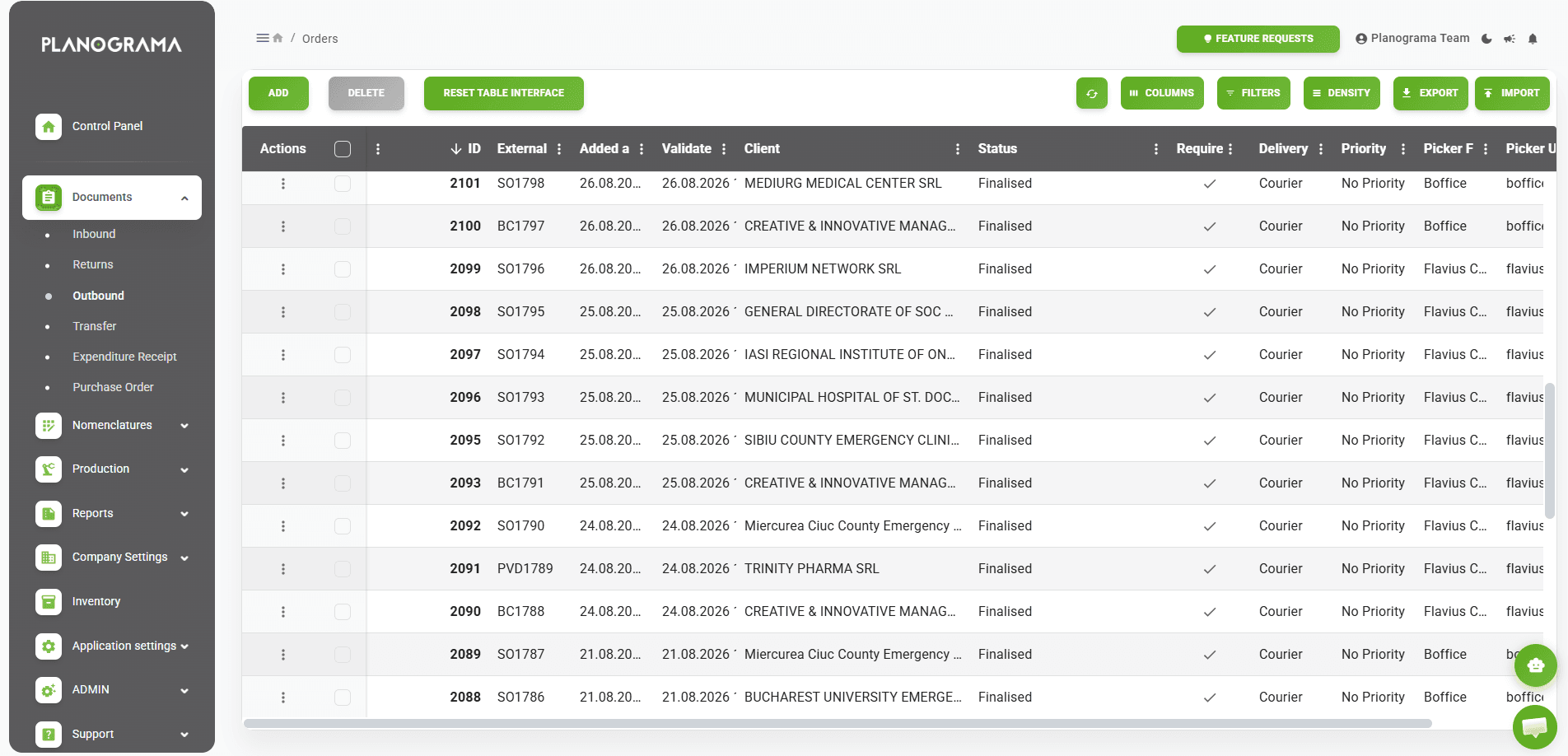Screen dimensions: 1568x756
Task: Open Client column options menu
Action: [958, 149]
